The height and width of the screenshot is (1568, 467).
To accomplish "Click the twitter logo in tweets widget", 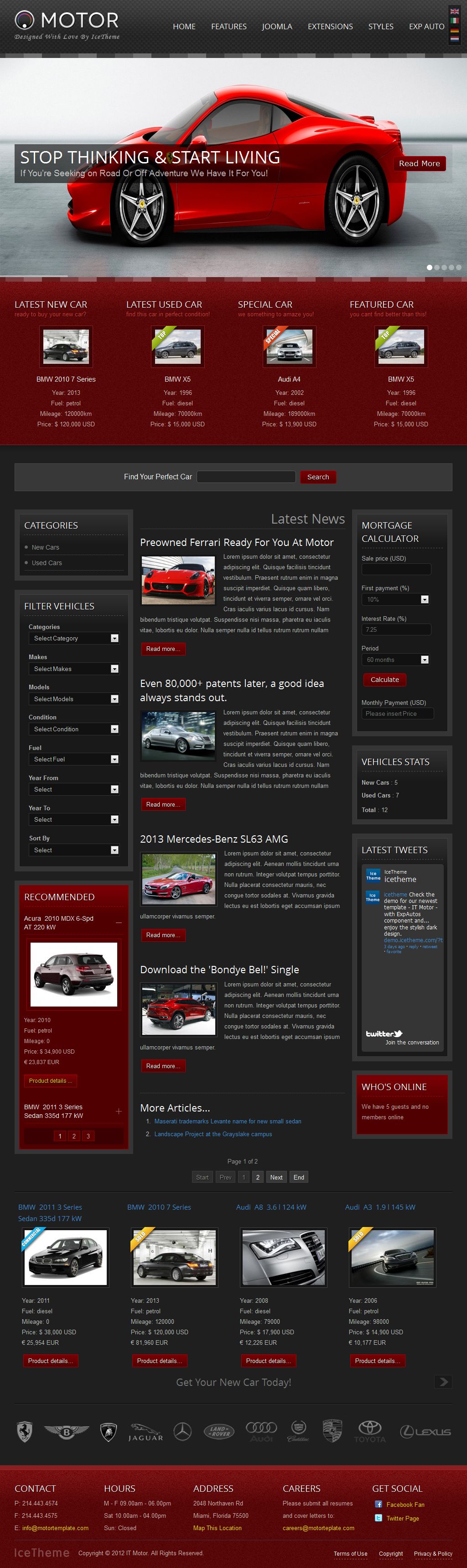I will click(x=384, y=1033).
